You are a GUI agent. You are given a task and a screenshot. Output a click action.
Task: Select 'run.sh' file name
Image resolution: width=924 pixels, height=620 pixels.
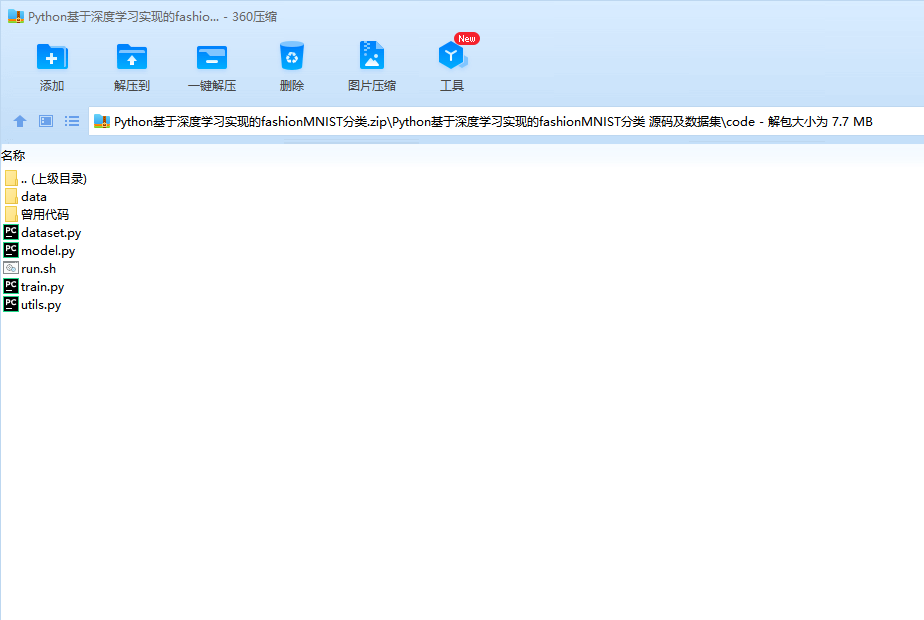38,269
